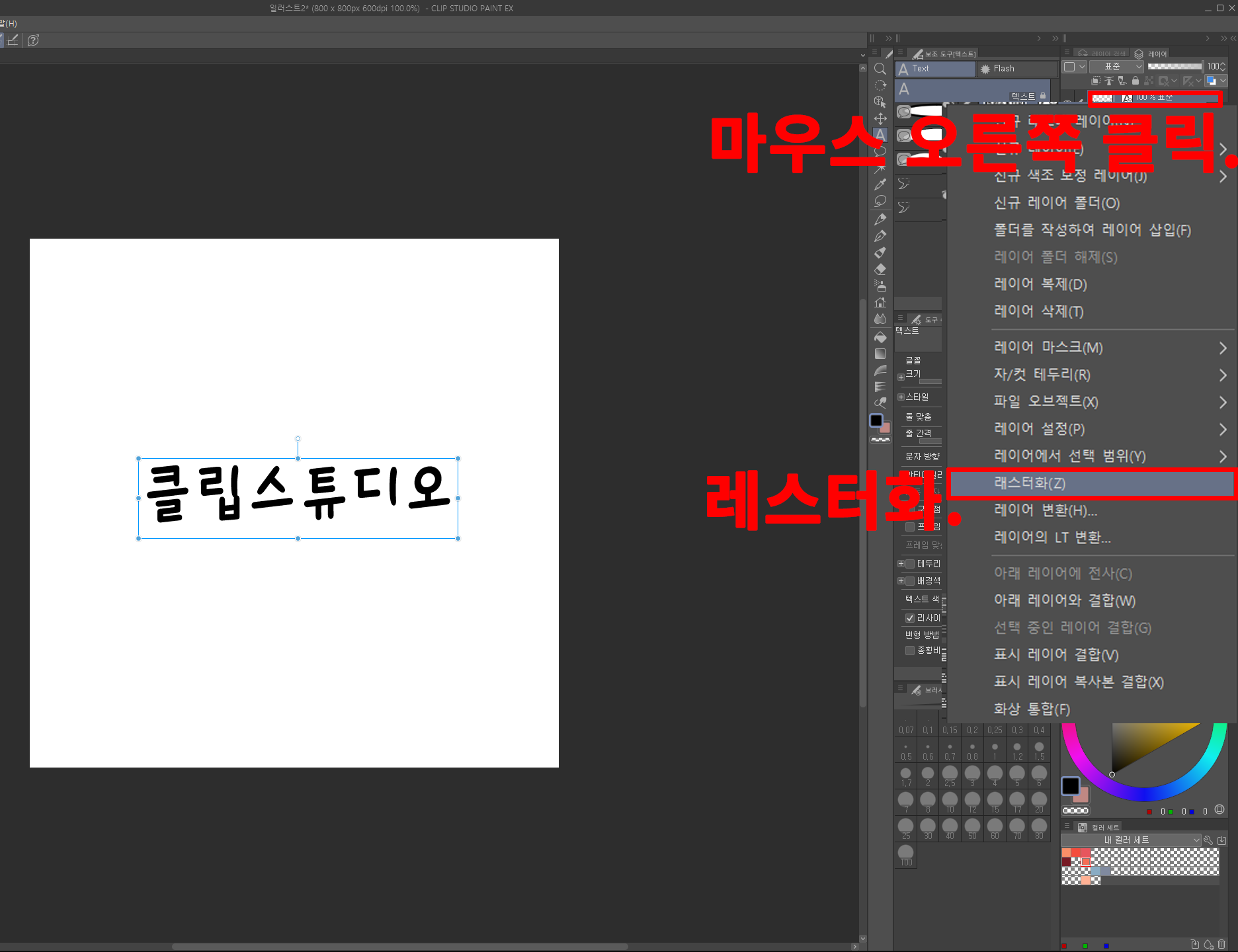Select the Fill bucket tool
The height and width of the screenshot is (952, 1238).
[880, 337]
